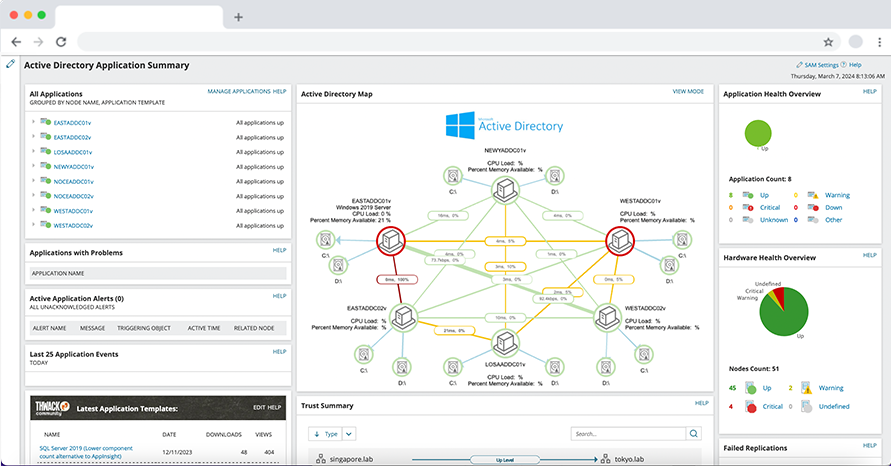891x466 pixels.
Task: Click the singapore.lab domain icon
Action: coord(320,459)
